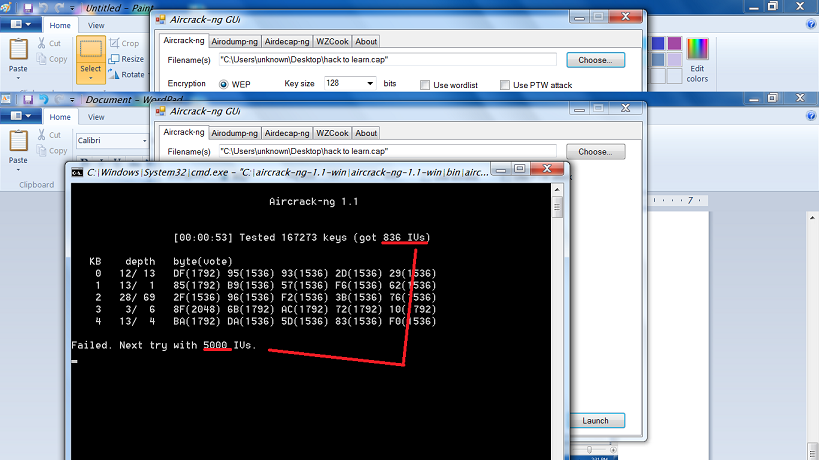Screen dimensions: 819x460
Task: Click the Launch button
Action: (x=595, y=421)
